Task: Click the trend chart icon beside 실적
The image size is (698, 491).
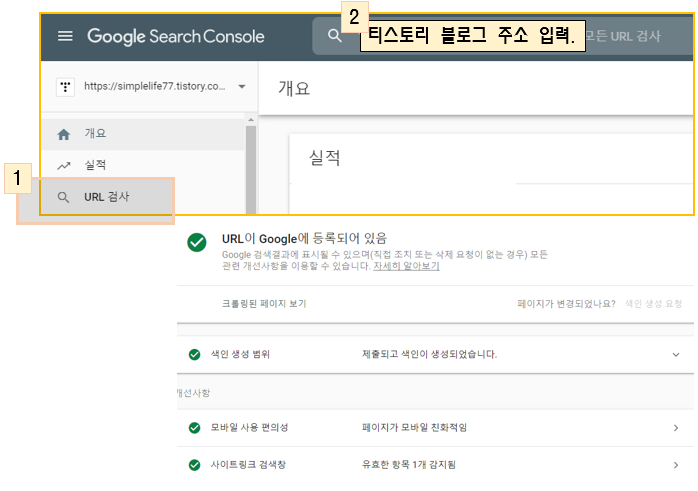Action: pyautogui.click(x=64, y=166)
